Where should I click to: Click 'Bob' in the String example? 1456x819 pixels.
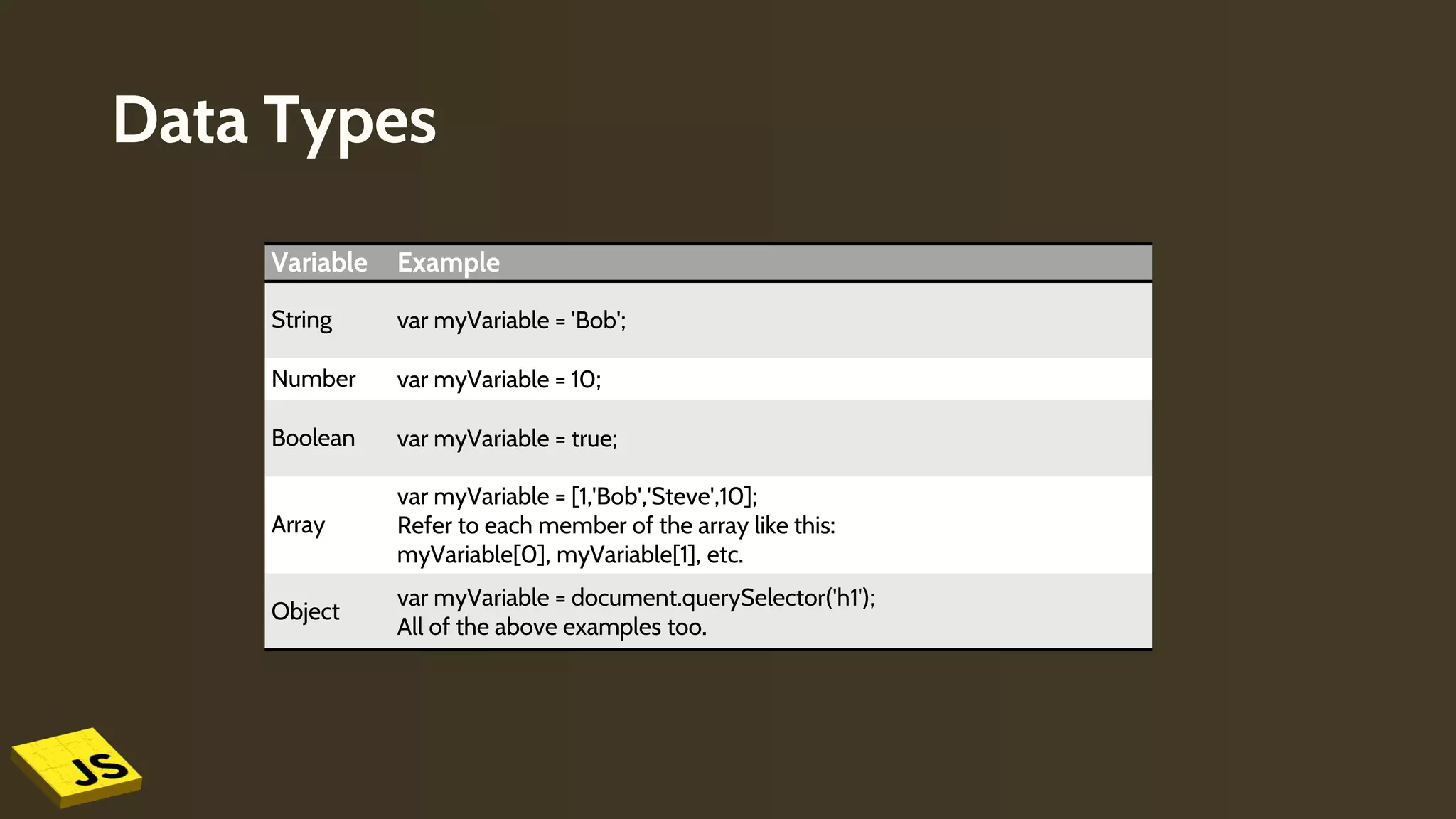597,321
